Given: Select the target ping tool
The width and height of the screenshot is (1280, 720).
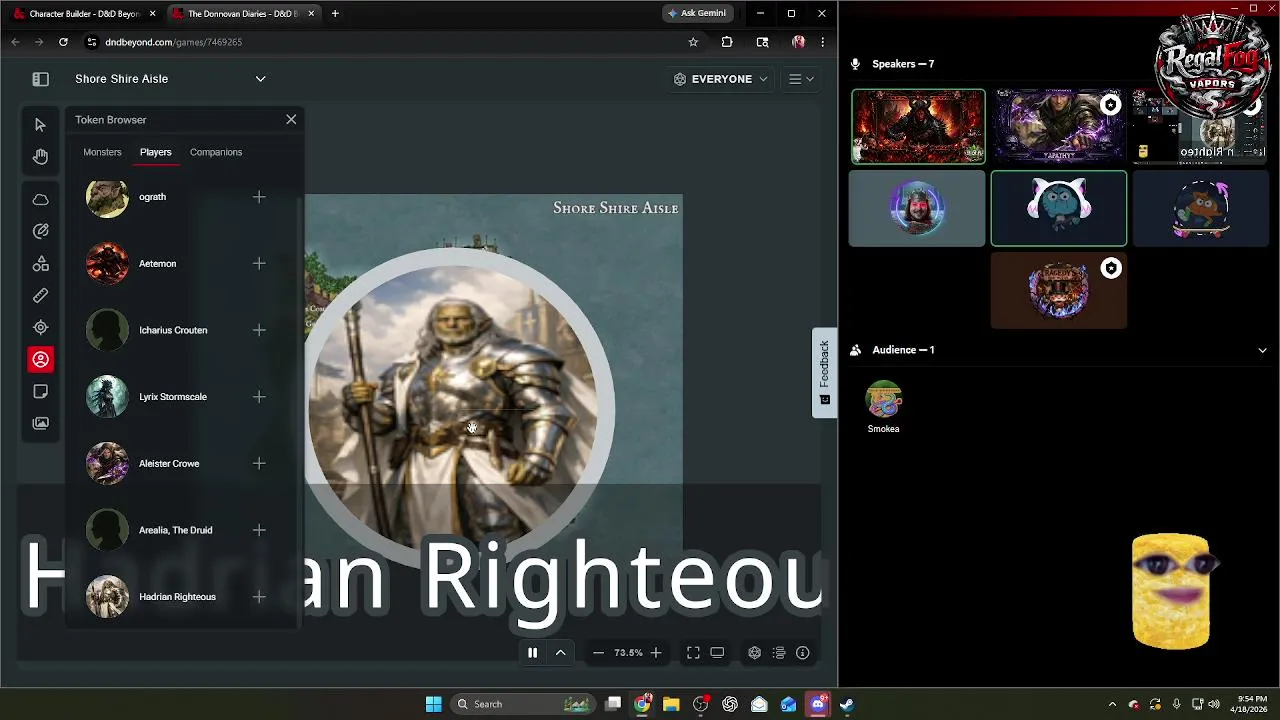Looking at the screenshot, I should click(x=40, y=327).
